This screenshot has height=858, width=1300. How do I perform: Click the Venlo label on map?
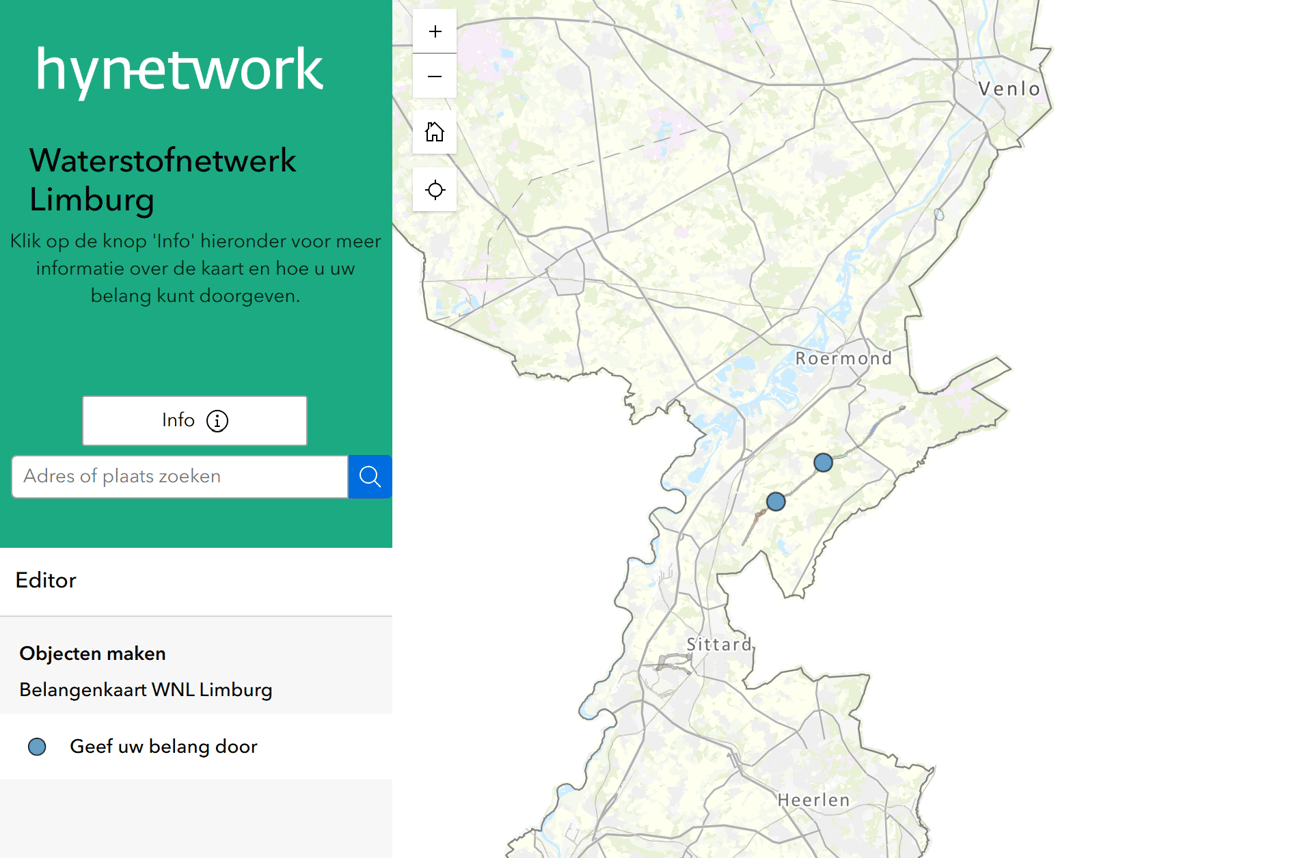(x=1009, y=89)
